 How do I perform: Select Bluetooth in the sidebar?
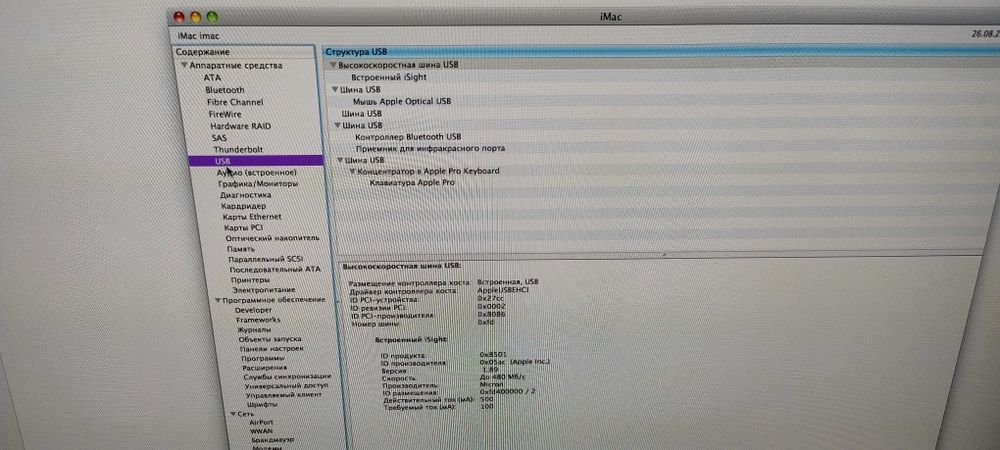click(224, 90)
